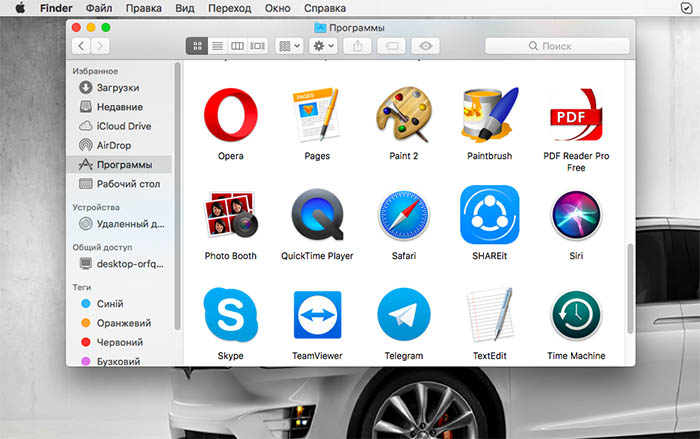The width and height of the screenshot is (700, 439).
Task: Select iCloud Drive in the sidebar
Action: pos(118,126)
